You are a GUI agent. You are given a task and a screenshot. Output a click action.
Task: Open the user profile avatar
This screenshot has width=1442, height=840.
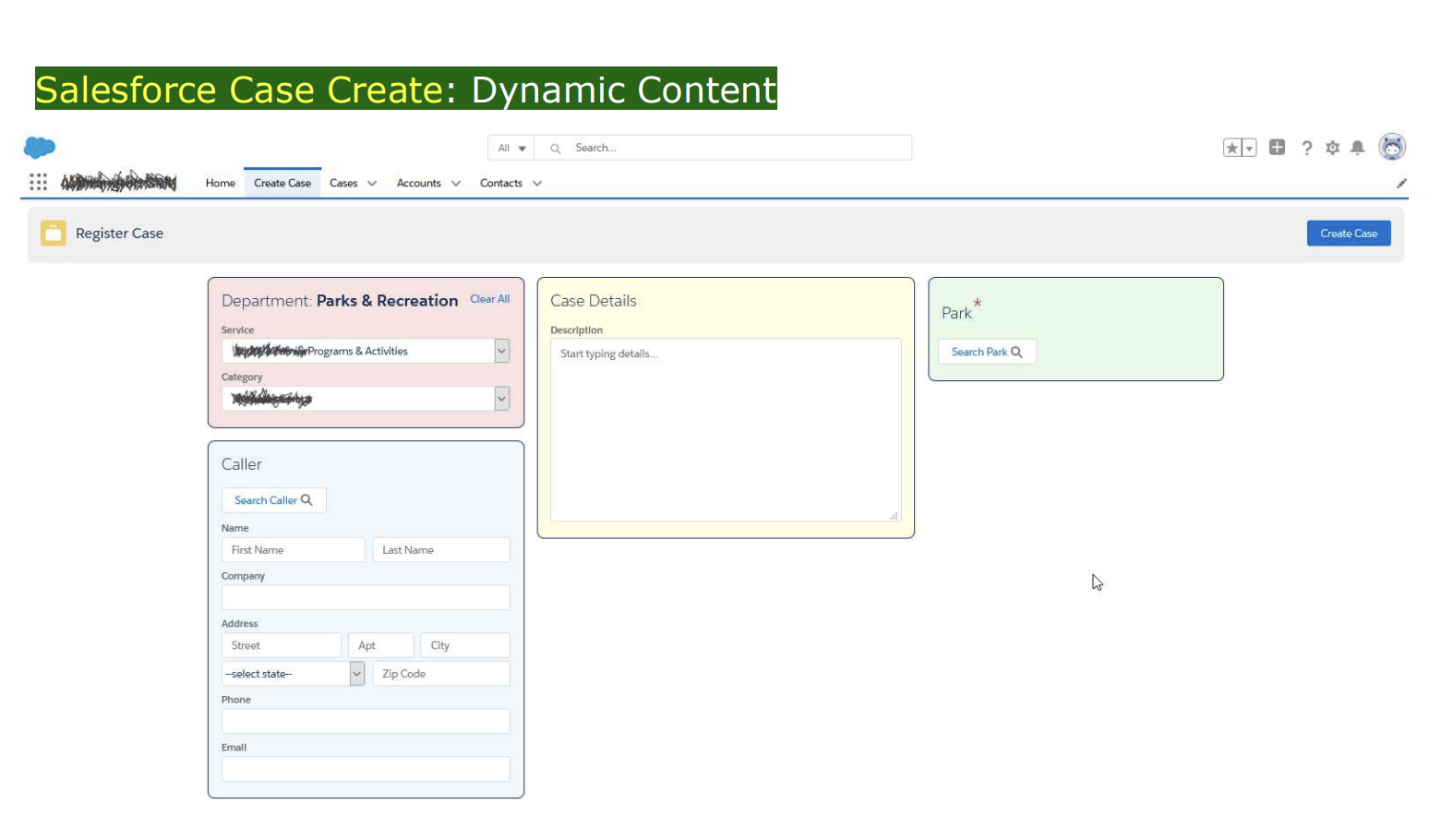coord(1392,147)
